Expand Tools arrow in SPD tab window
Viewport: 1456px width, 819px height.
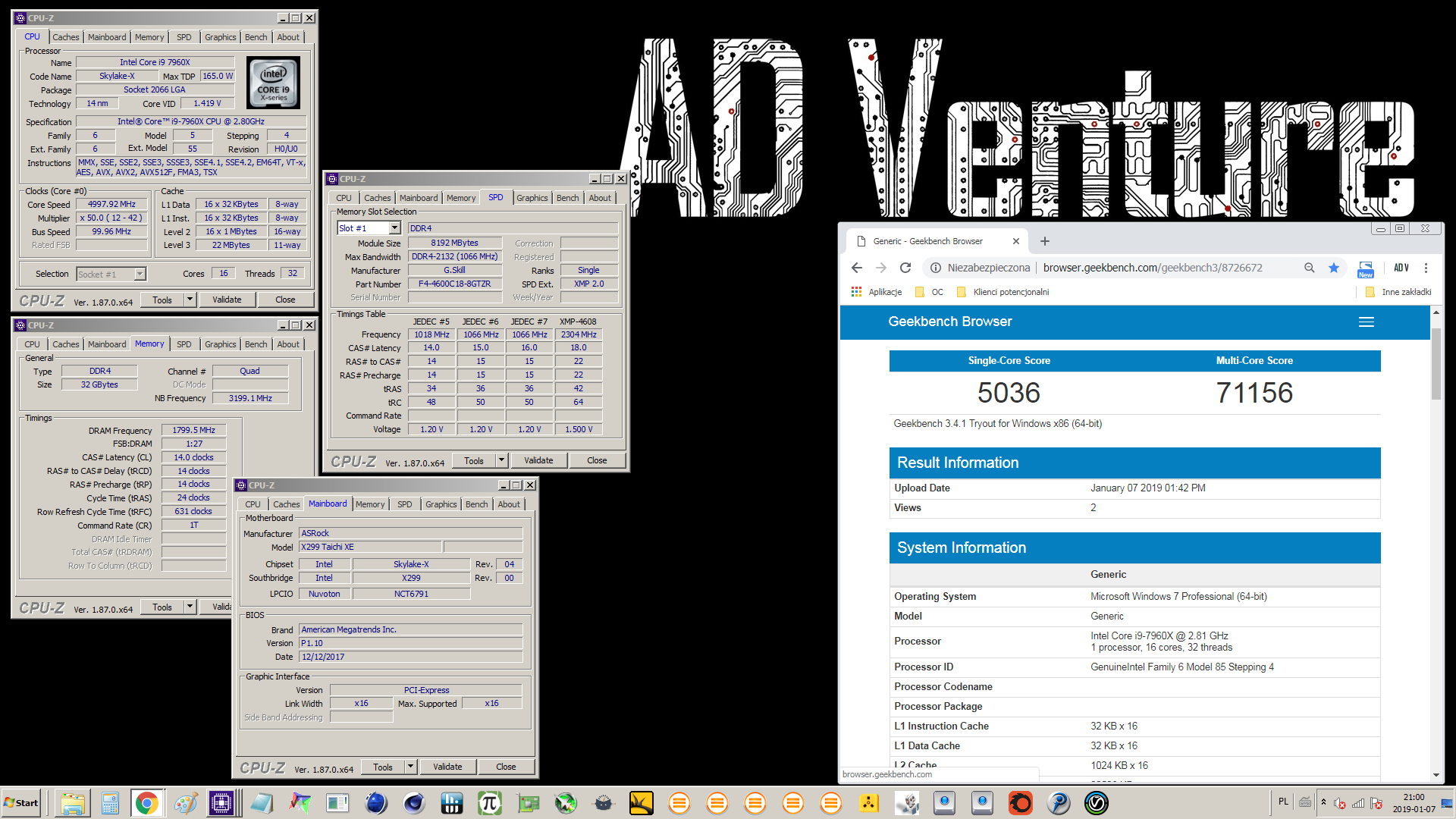coord(501,460)
